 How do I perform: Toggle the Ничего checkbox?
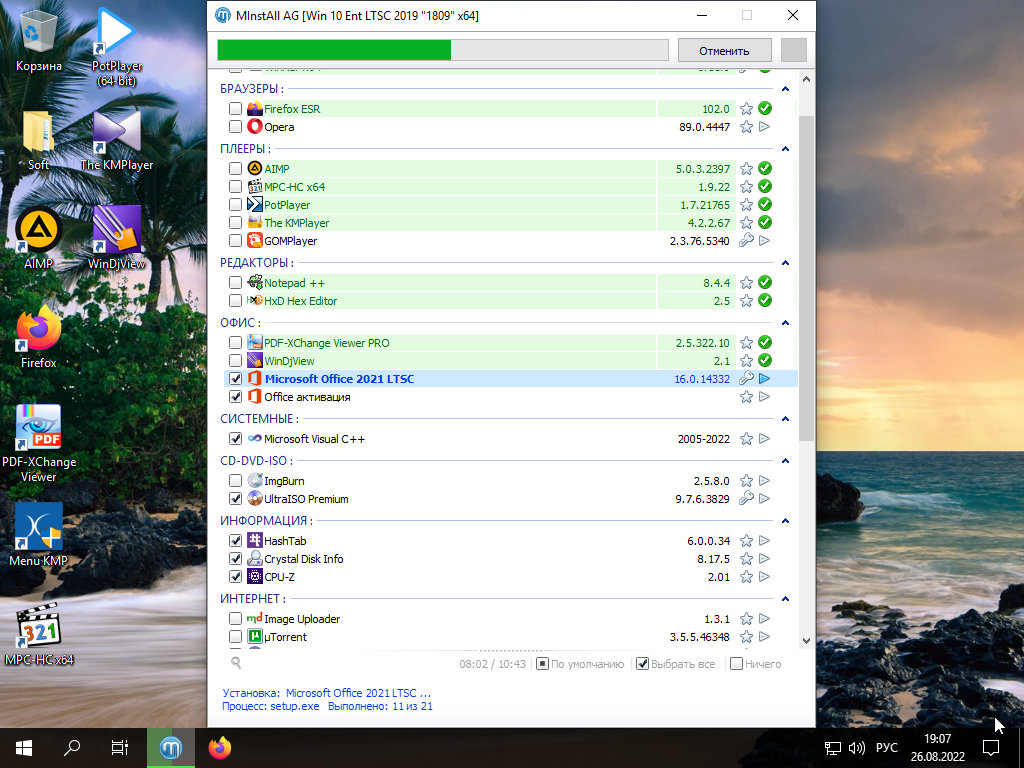(737, 664)
